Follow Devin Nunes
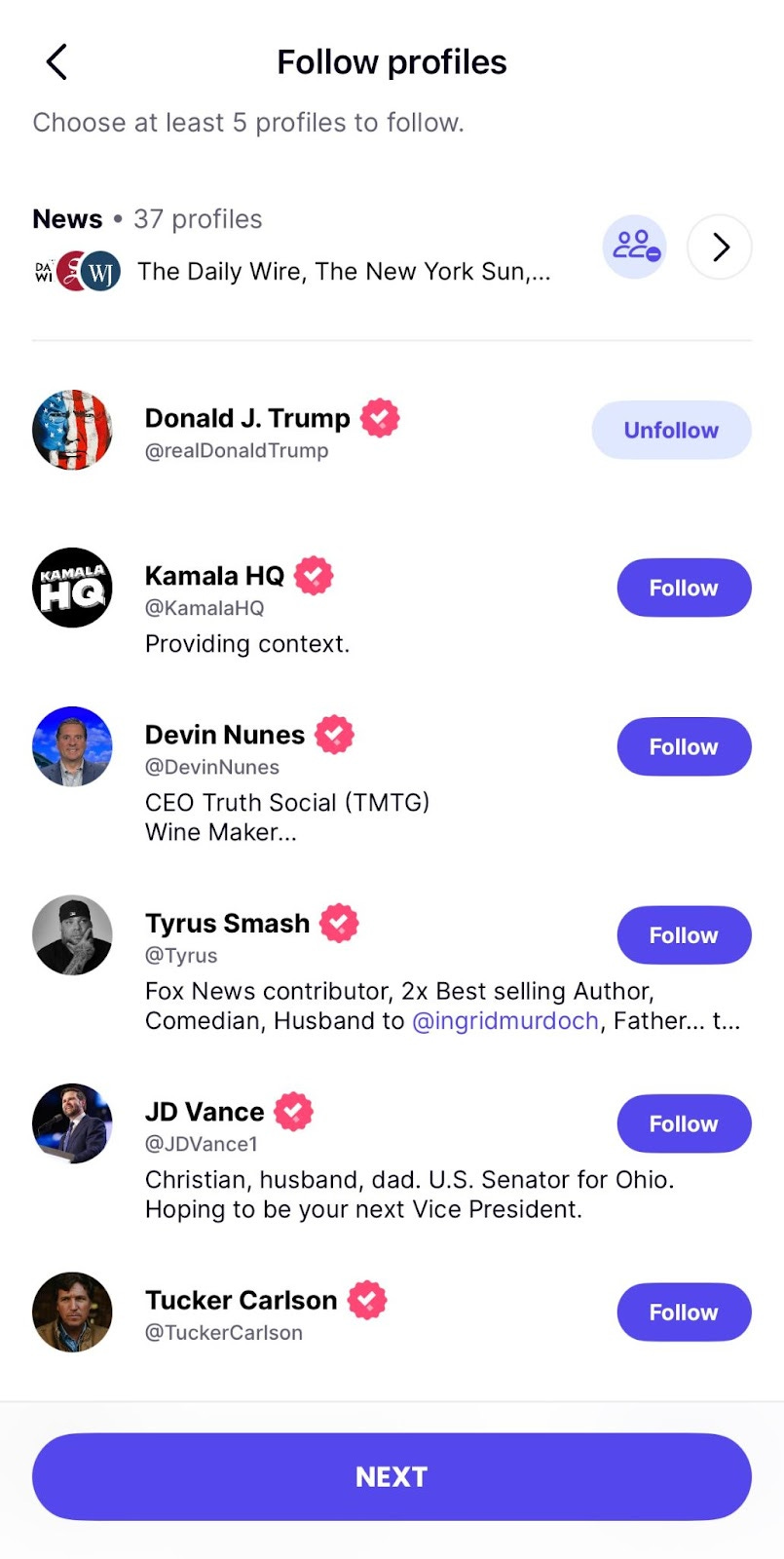The width and height of the screenshot is (784, 1559). 684,747
